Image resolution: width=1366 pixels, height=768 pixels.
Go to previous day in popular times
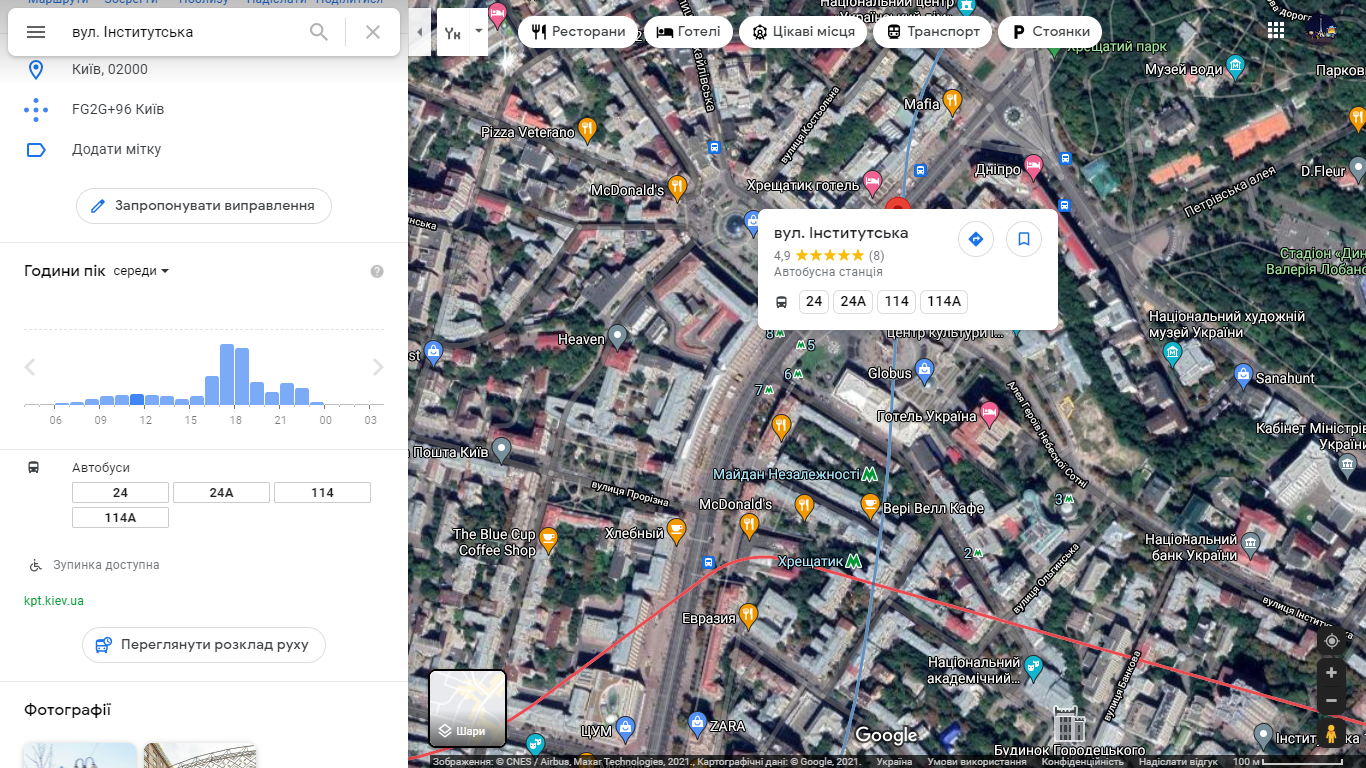pos(30,367)
